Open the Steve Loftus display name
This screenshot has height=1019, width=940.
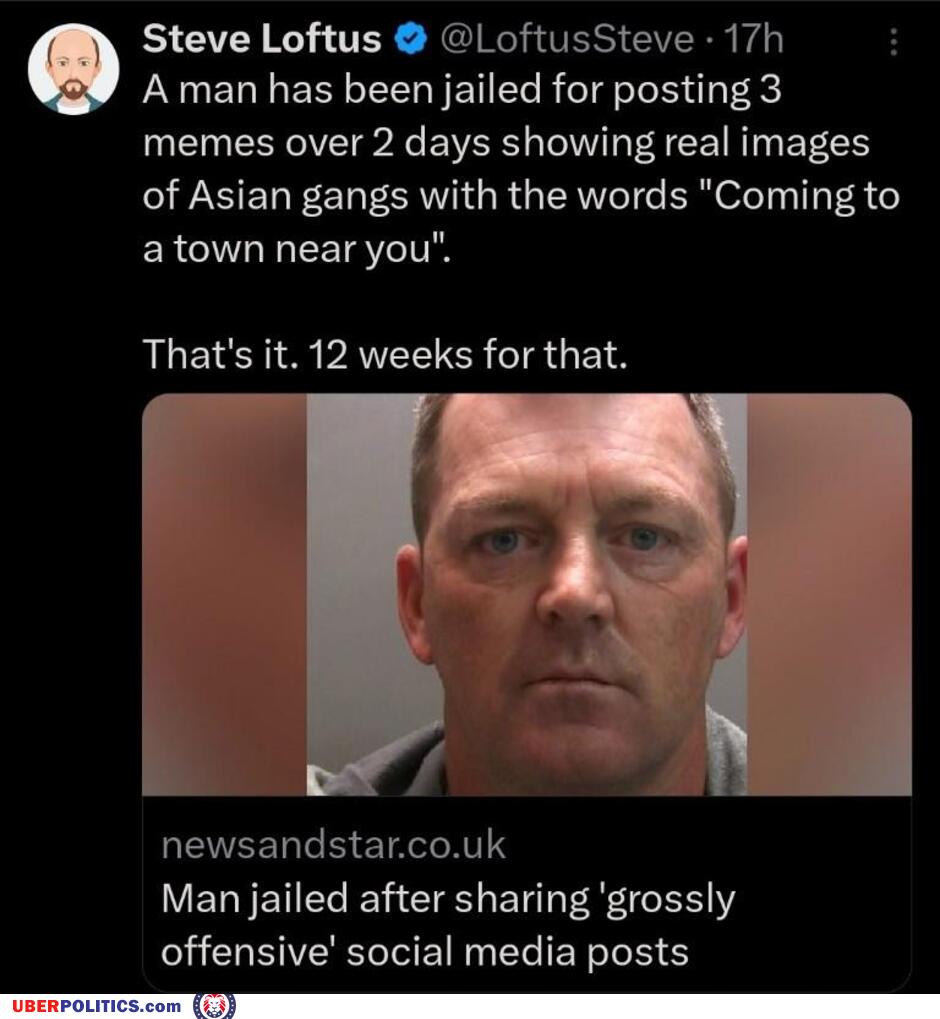pyautogui.click(x=261, y=39)
